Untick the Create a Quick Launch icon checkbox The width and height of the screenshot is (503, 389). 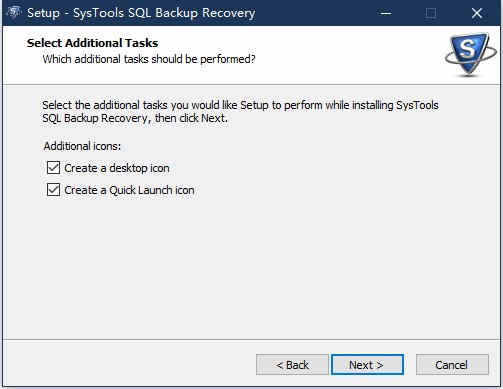[x=53, y=190]
